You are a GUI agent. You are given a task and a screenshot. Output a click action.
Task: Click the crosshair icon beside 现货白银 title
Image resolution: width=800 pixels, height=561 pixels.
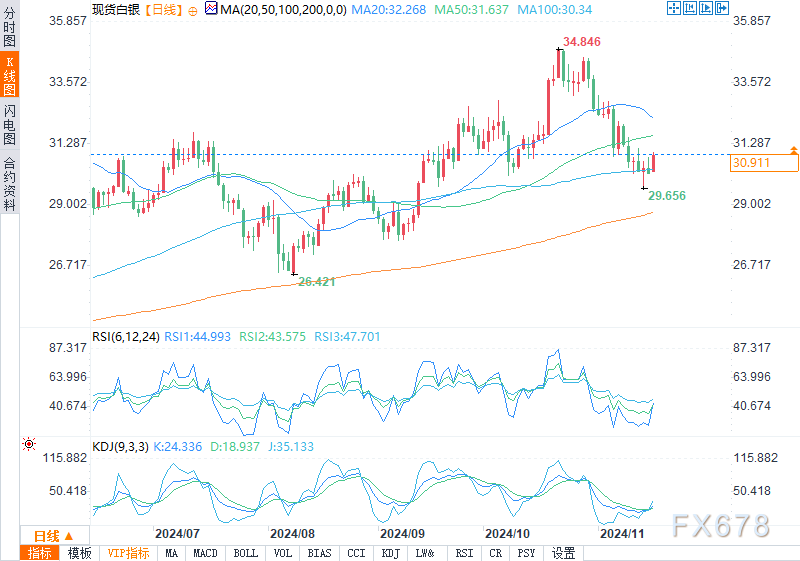coord(193,8)
